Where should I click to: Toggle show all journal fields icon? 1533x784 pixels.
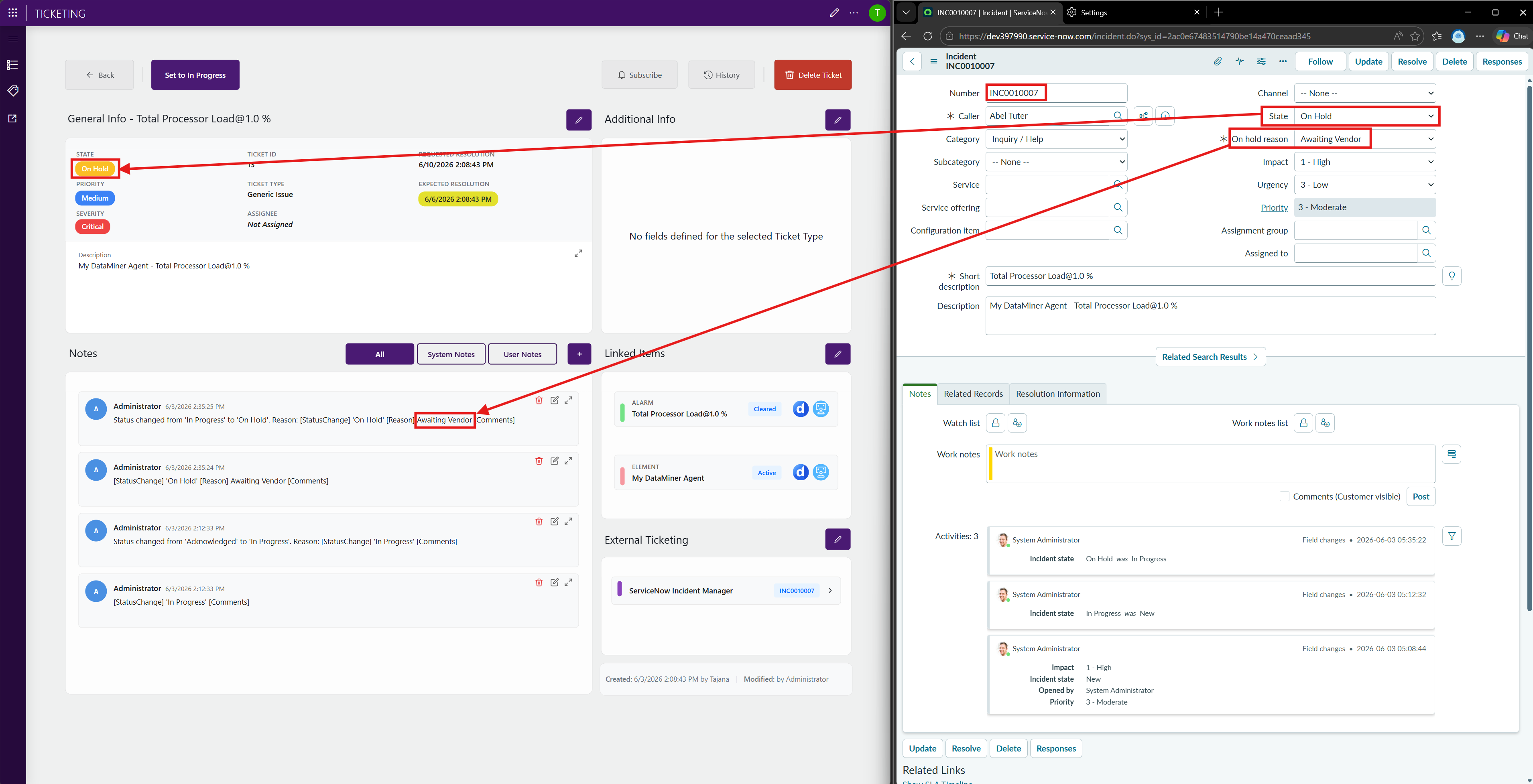coord(1452,455)
